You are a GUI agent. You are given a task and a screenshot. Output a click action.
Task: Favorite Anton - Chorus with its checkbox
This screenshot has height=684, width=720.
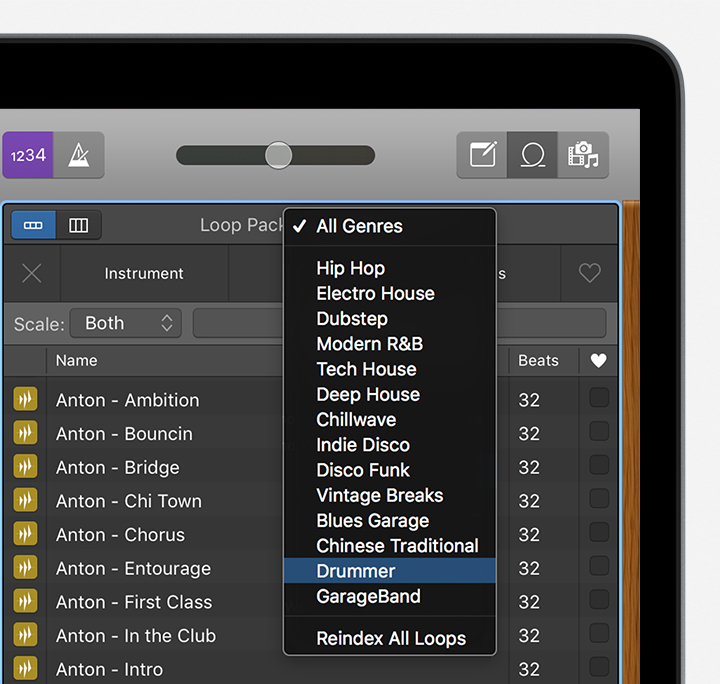[x=599, y=532]
